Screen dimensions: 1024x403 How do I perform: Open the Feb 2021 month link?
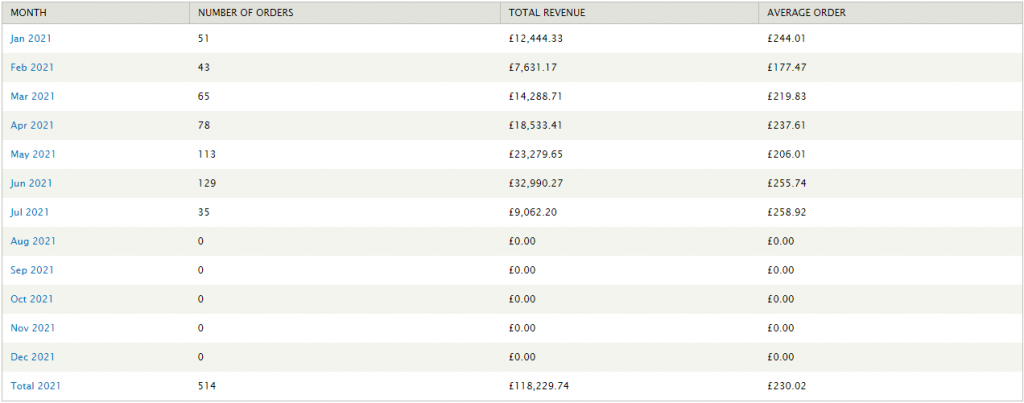pos(32,67)
